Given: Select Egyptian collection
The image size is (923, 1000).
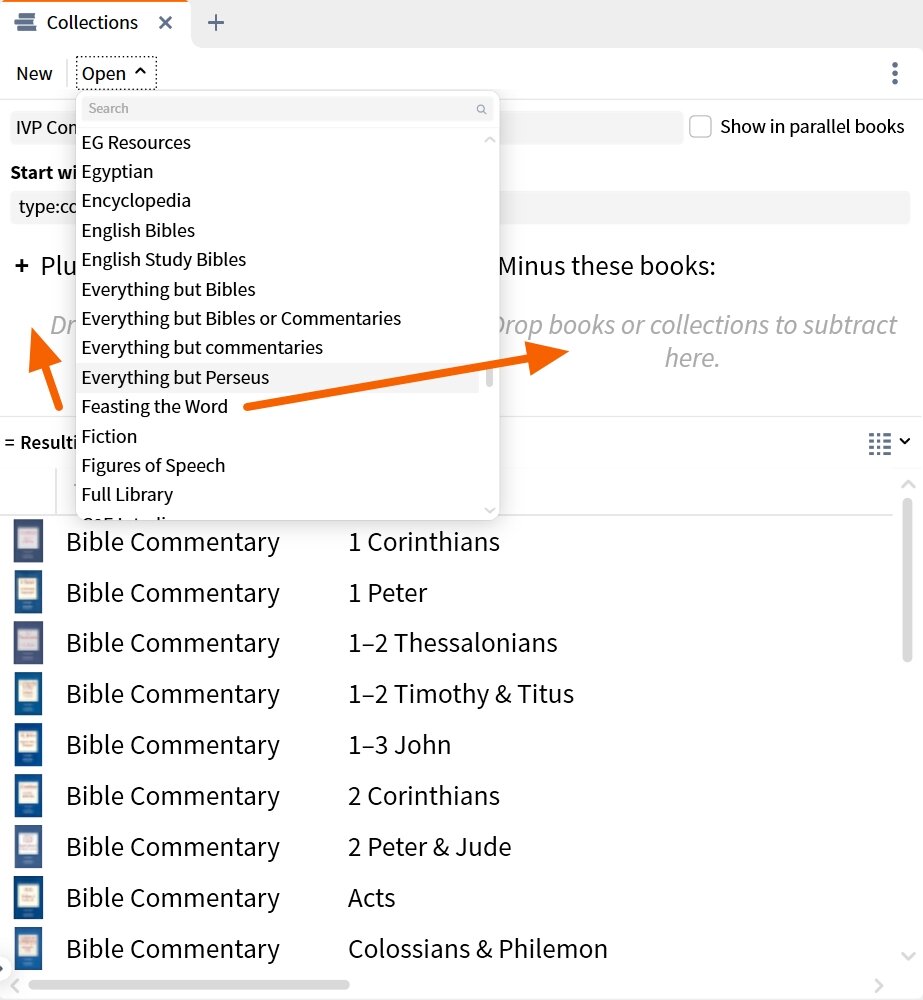Looking at the screenshot, I should tap(117, 172).
